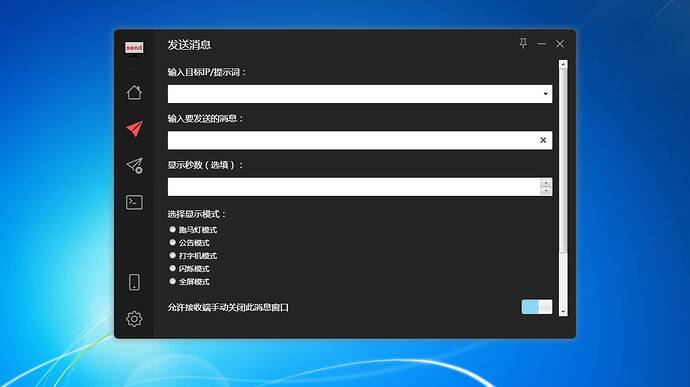The width and height of the screenshot is (690, 387).
Task: Click the 选择显示模式 label
Action: click(197, 214)
